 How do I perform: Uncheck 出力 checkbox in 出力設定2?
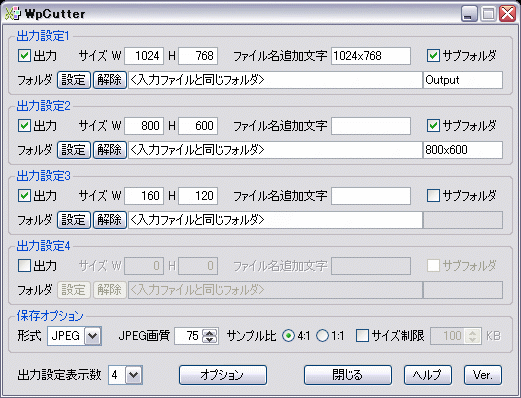tap(24, 126)
